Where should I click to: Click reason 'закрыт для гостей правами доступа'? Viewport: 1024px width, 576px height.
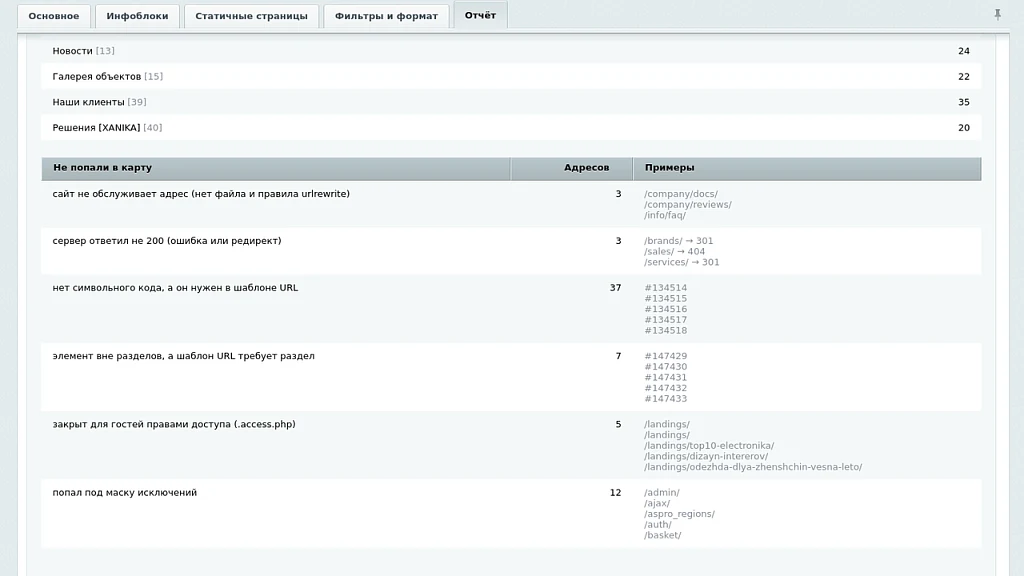coord(174,424)
